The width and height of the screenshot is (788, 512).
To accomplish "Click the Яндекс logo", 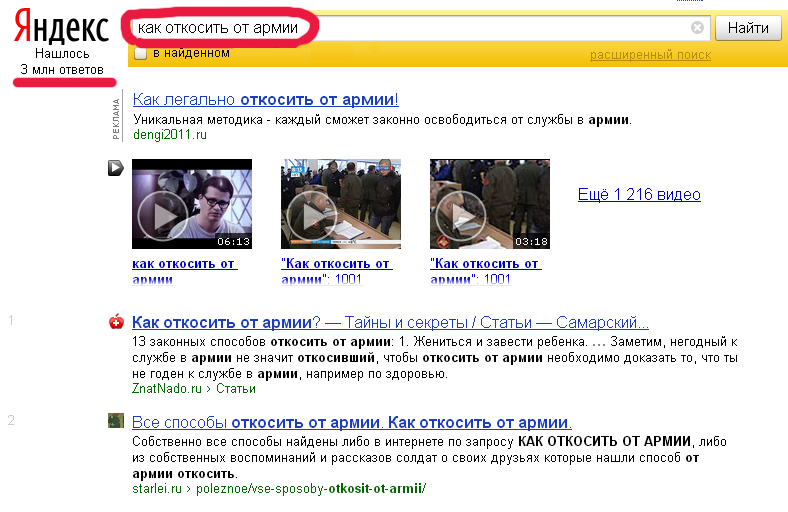I will click(61, 27).
